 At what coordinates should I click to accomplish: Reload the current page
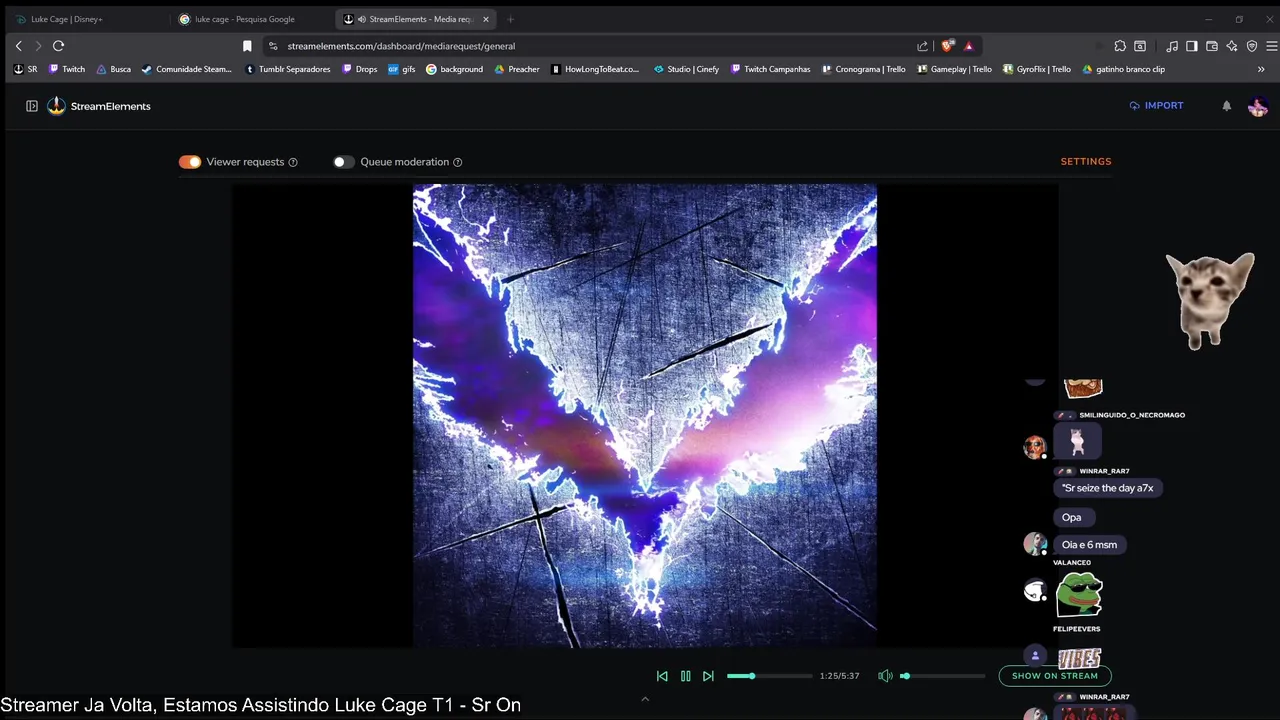point(58,46)
